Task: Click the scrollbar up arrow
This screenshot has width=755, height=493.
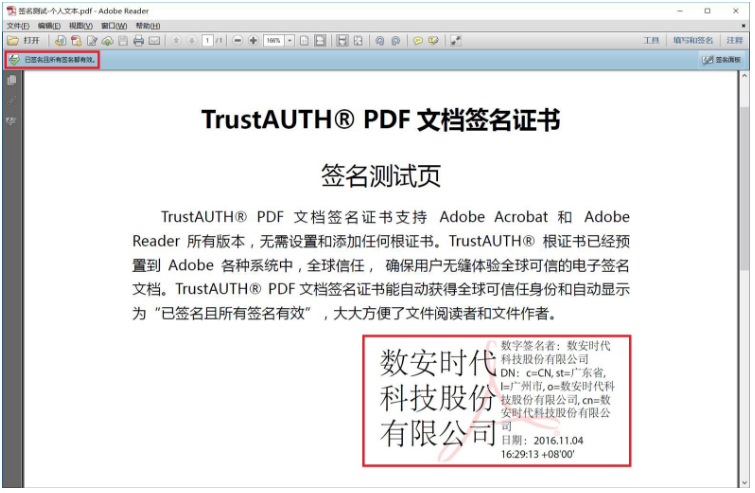Action: click(x=744, y=76)
